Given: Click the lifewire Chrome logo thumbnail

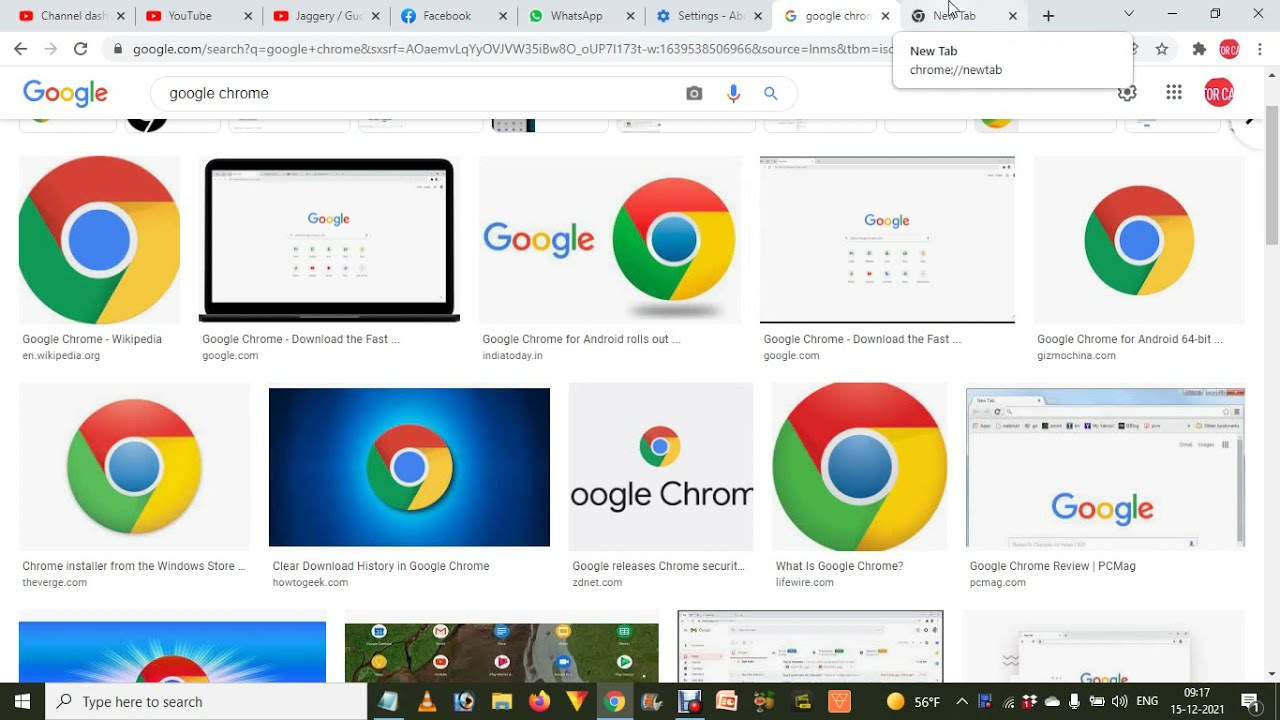Looking at the screenshot, I should 859,467.
